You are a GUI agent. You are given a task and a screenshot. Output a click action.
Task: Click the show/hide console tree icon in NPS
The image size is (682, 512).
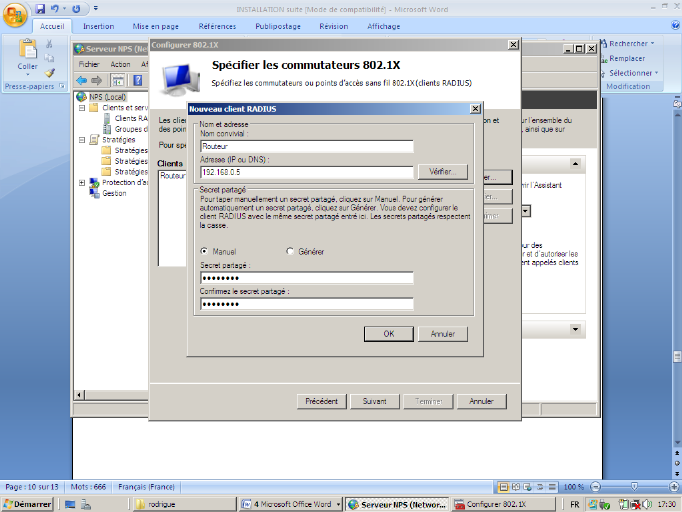tap(117, 80)
